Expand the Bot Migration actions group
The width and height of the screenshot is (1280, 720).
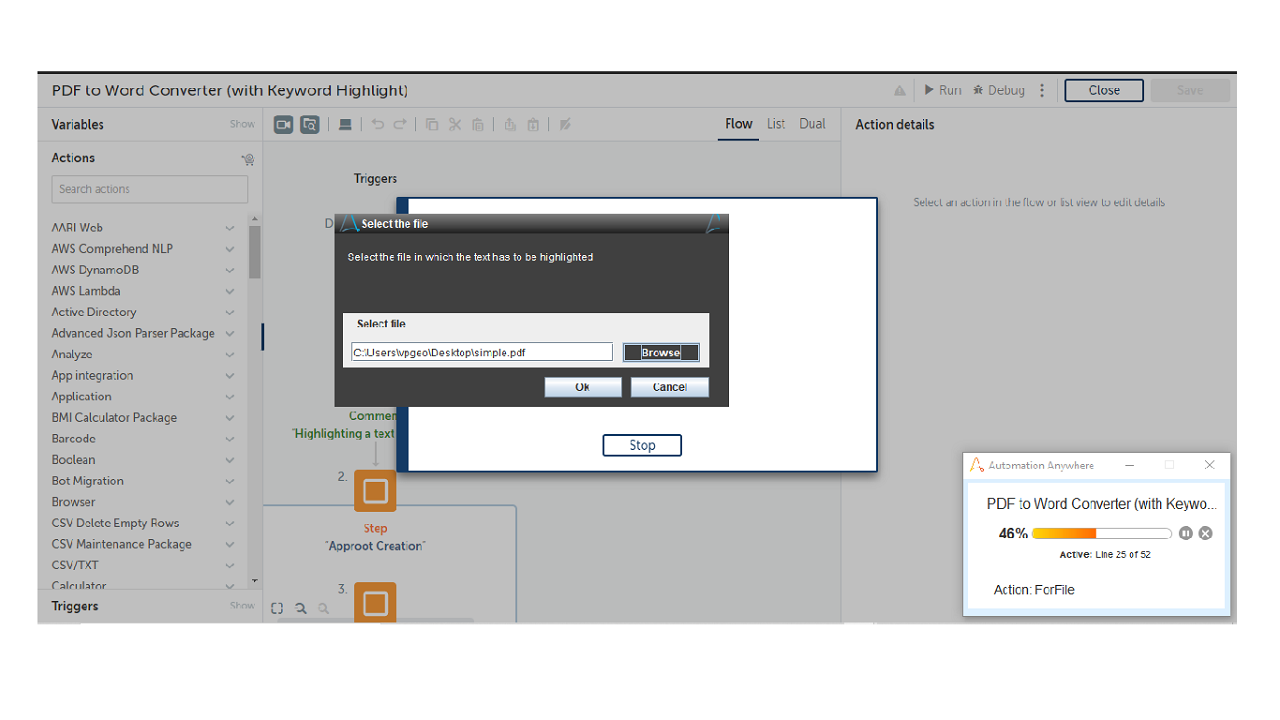pos(229,481)
